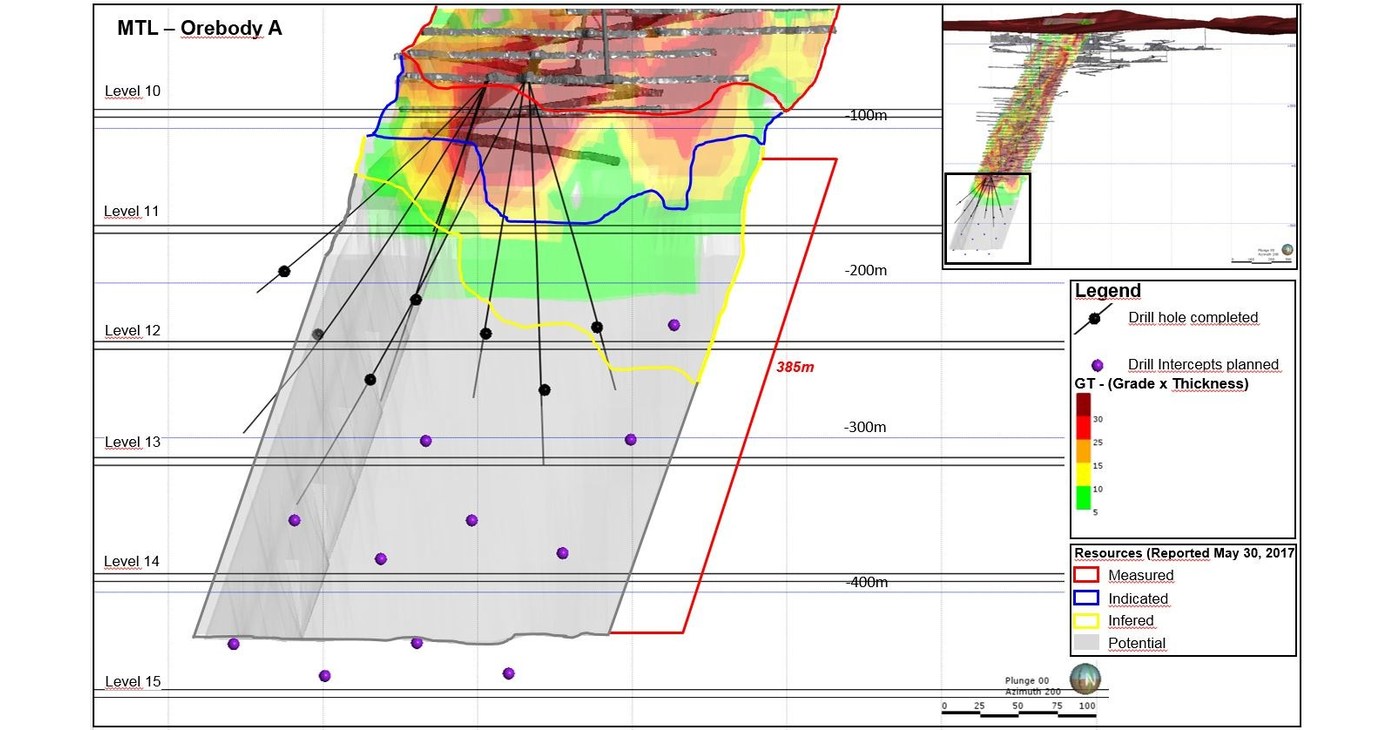Viewport: 1394px width, 730px height.
Task: Click the 'Level 13' label
Action: click(x=132, y=442)
